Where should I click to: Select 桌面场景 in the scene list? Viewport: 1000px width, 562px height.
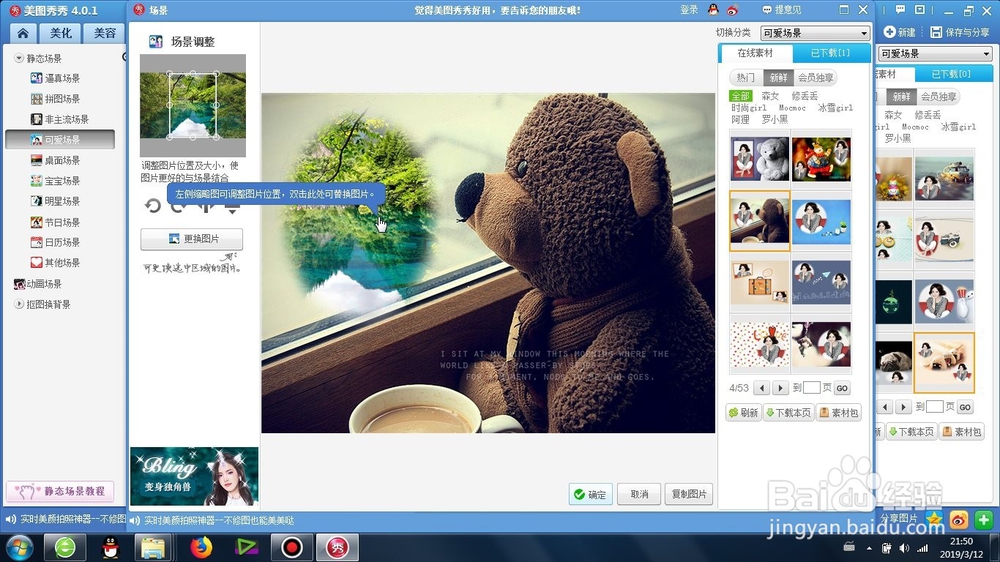click(x=55, y=160)
